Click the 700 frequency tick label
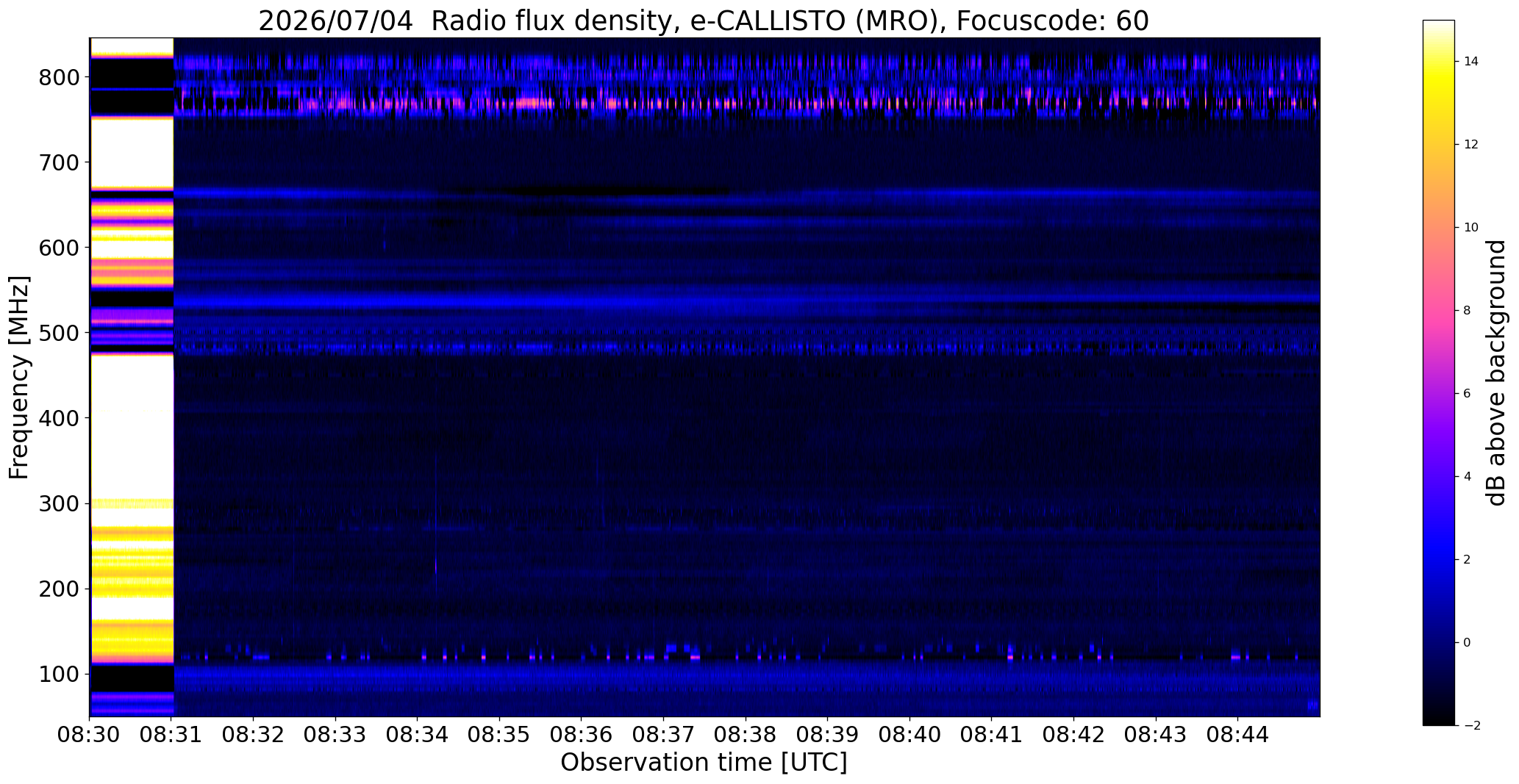This screenshot has width=1519, height=784. pyautogui.click(x=58, y=162)
